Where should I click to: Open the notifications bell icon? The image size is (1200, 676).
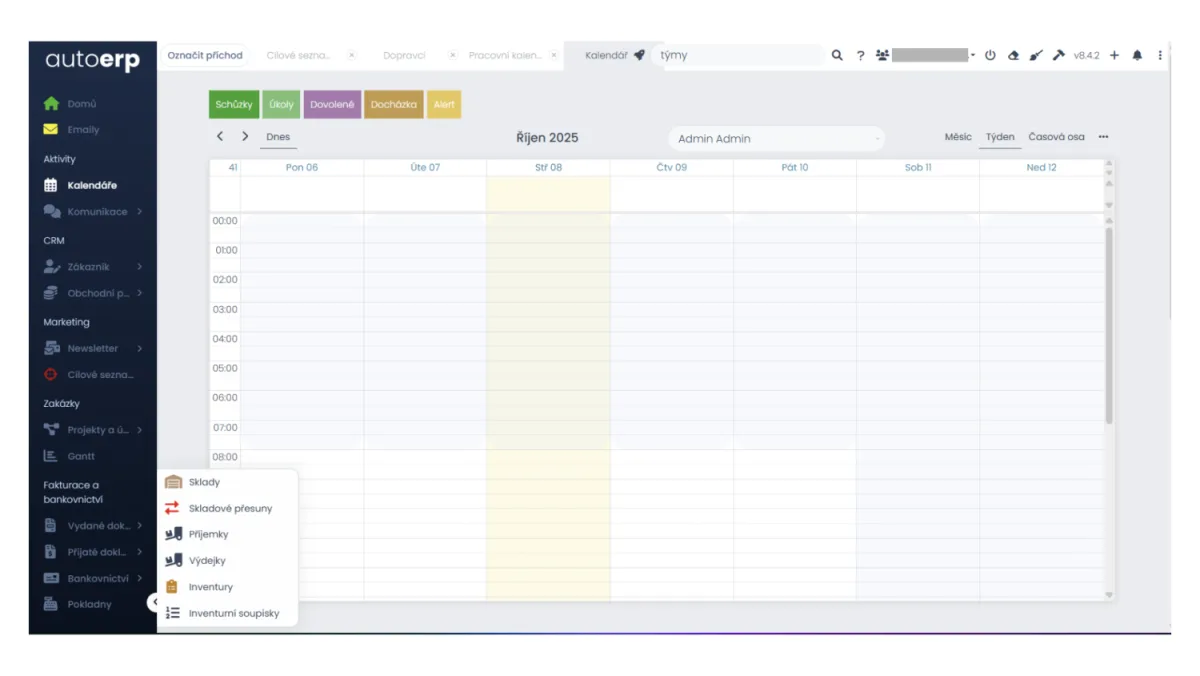(x=1137, y=56)
